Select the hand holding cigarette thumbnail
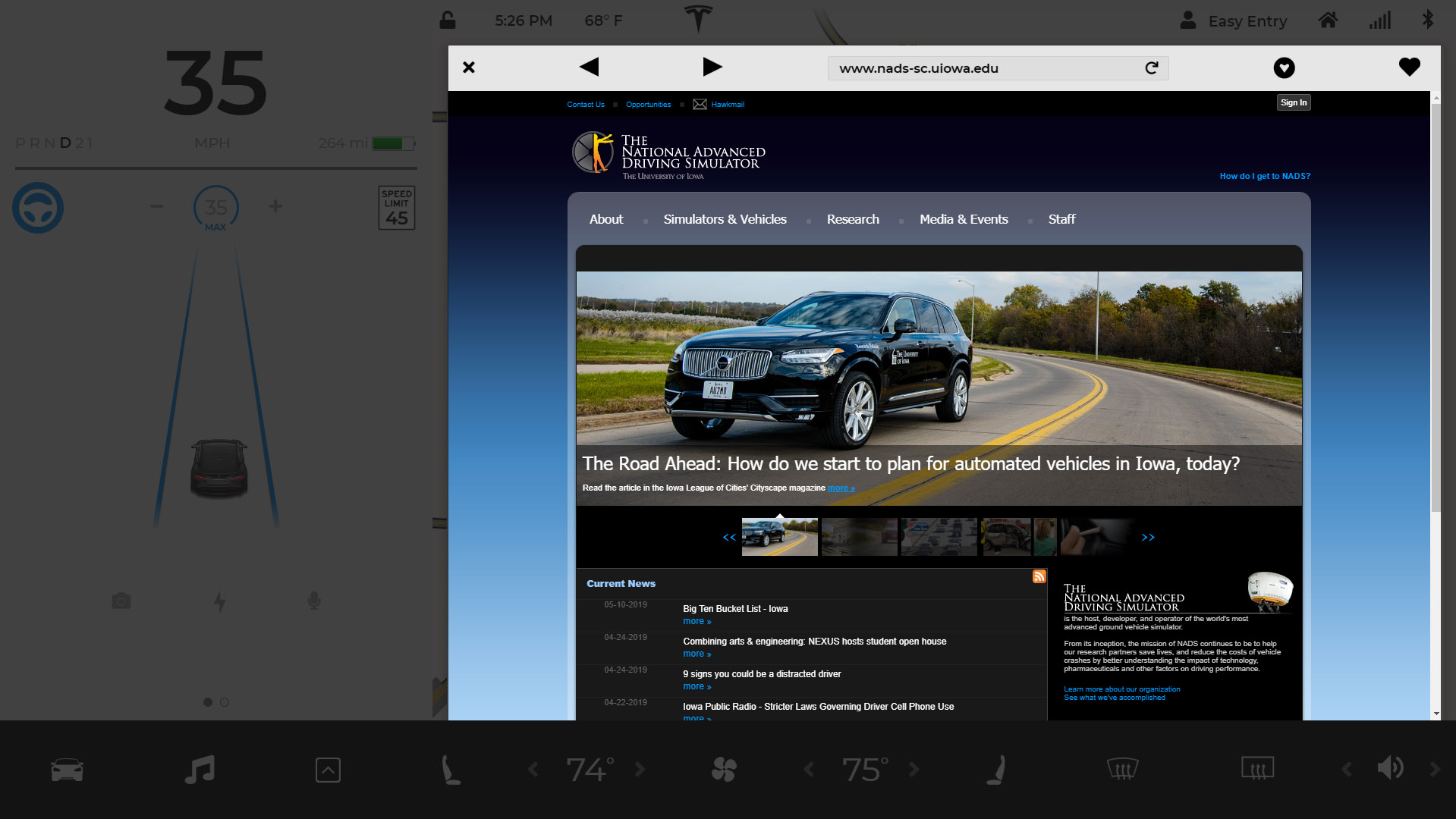The image size is (1456, 819). point(1098,537)
